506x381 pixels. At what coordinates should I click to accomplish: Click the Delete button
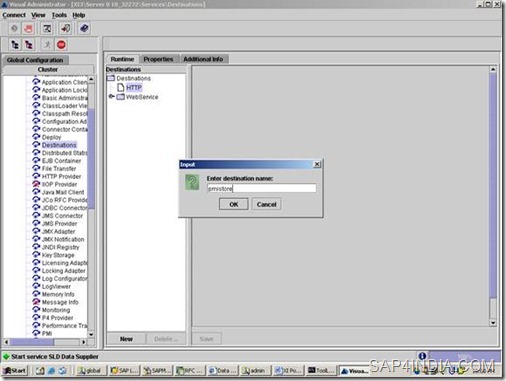pyautogui.click(x=166, y=339)
